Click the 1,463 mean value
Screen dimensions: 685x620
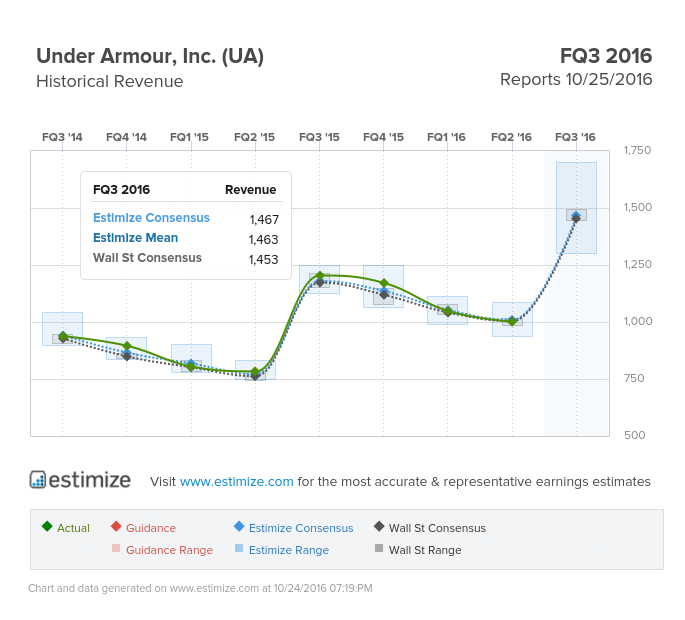coord(263,239)
